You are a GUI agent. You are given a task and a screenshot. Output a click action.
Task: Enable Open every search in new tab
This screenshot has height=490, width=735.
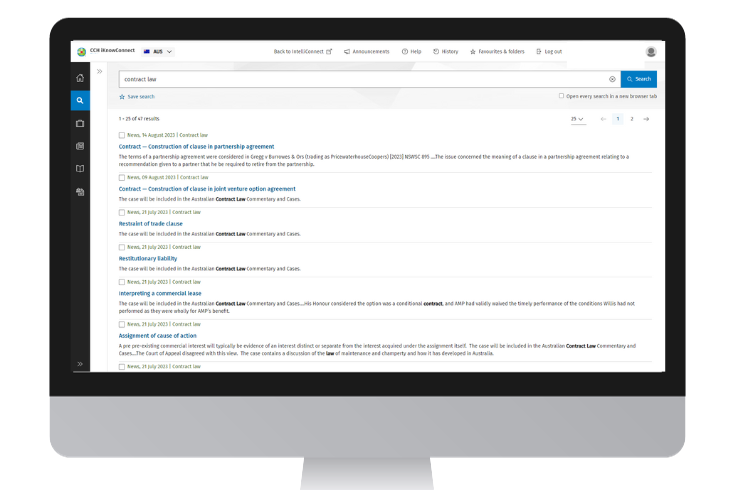point(562,97)
